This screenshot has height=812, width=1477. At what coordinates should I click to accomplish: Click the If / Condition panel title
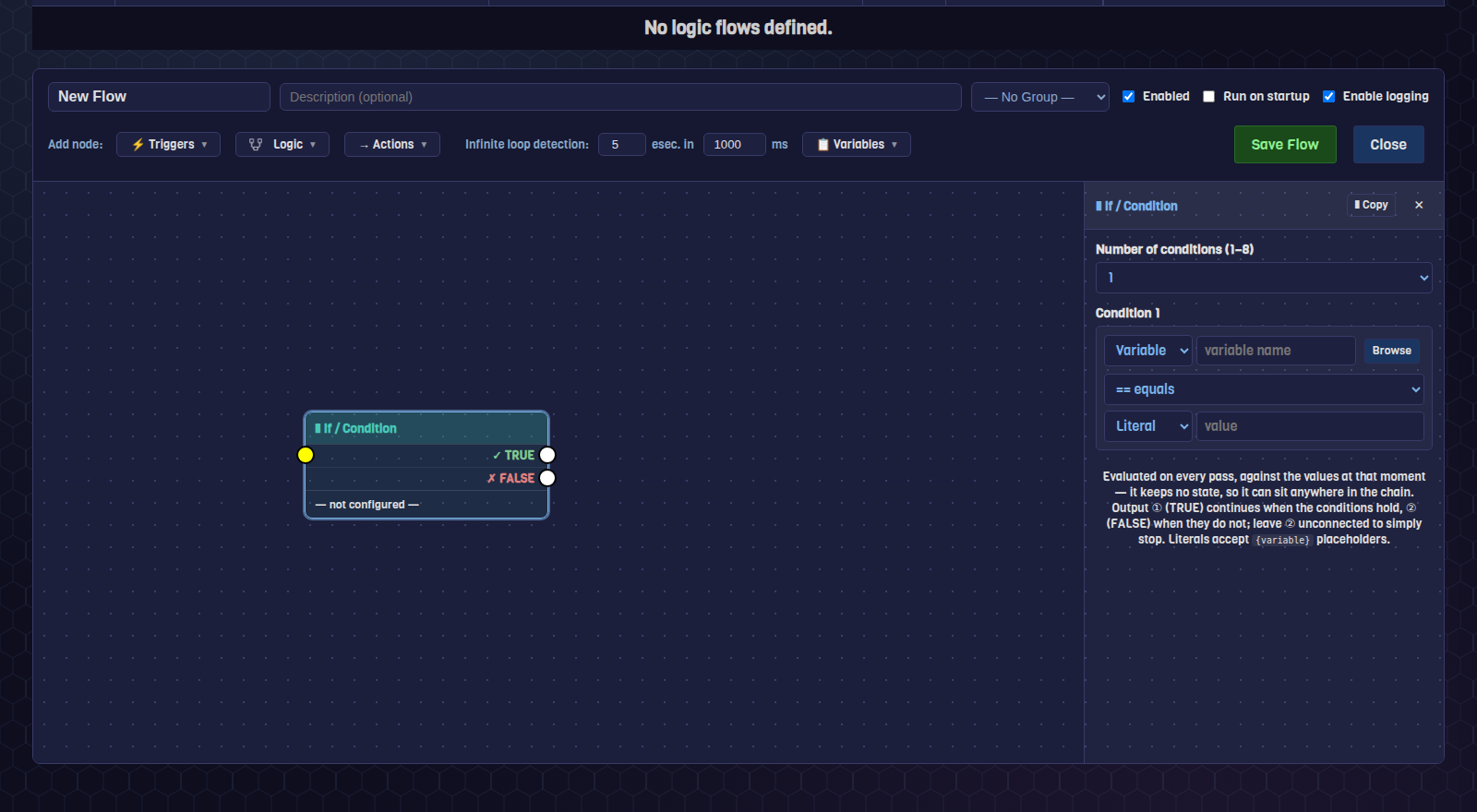[1136, 206]
